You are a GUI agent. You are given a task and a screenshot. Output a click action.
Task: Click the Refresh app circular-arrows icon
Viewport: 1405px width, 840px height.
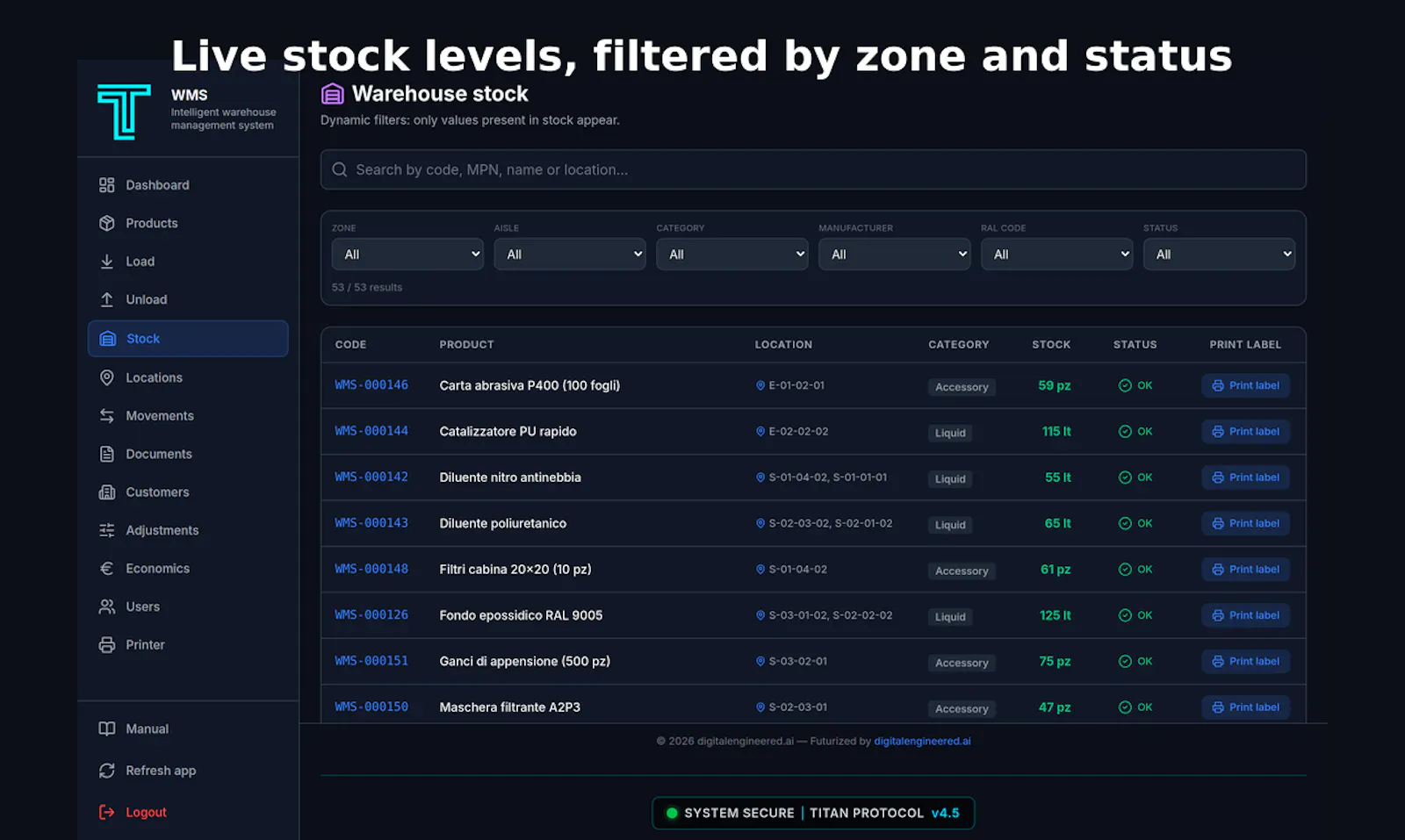point(107,771)
